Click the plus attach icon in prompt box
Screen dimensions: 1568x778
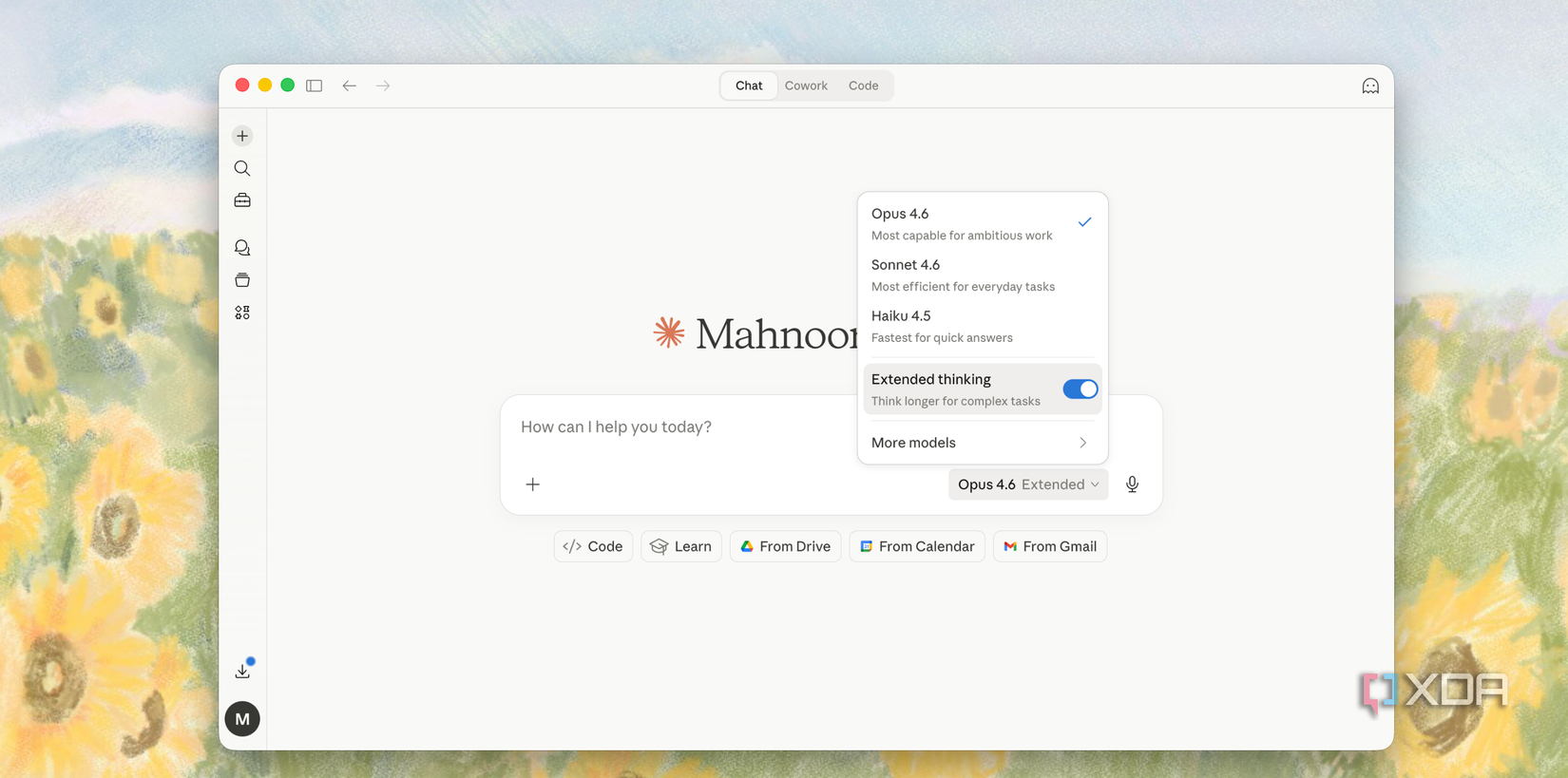pos(533,484)
